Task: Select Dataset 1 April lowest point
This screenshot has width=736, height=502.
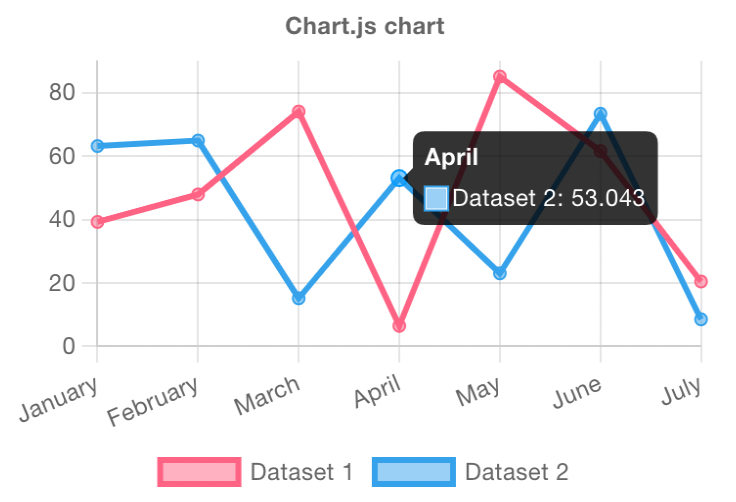Action: coord(399,325)
